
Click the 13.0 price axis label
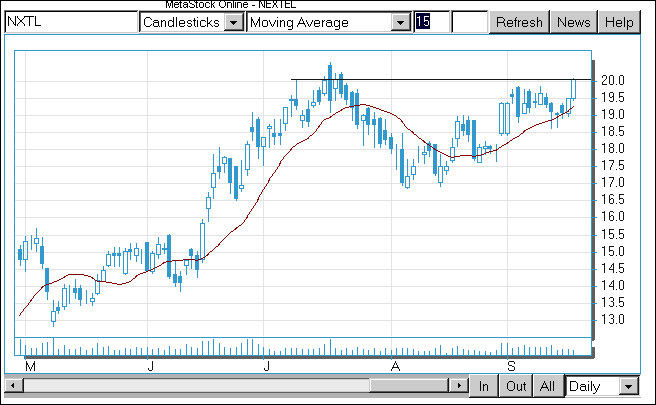(612, 319)
